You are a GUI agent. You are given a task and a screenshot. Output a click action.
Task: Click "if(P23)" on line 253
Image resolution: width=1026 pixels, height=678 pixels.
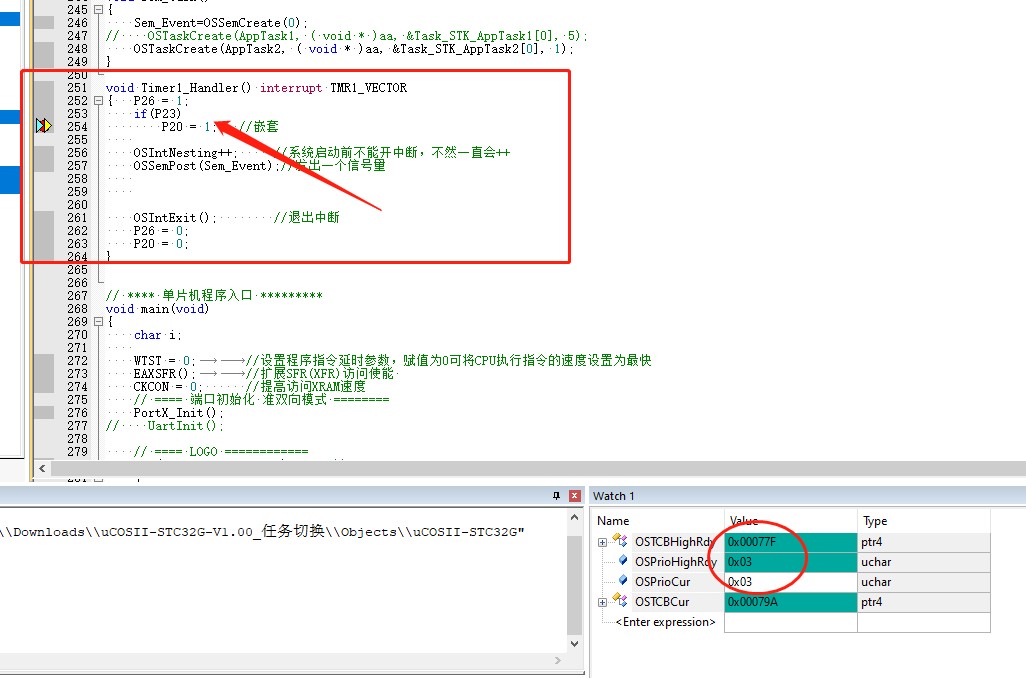pos(157,113)
